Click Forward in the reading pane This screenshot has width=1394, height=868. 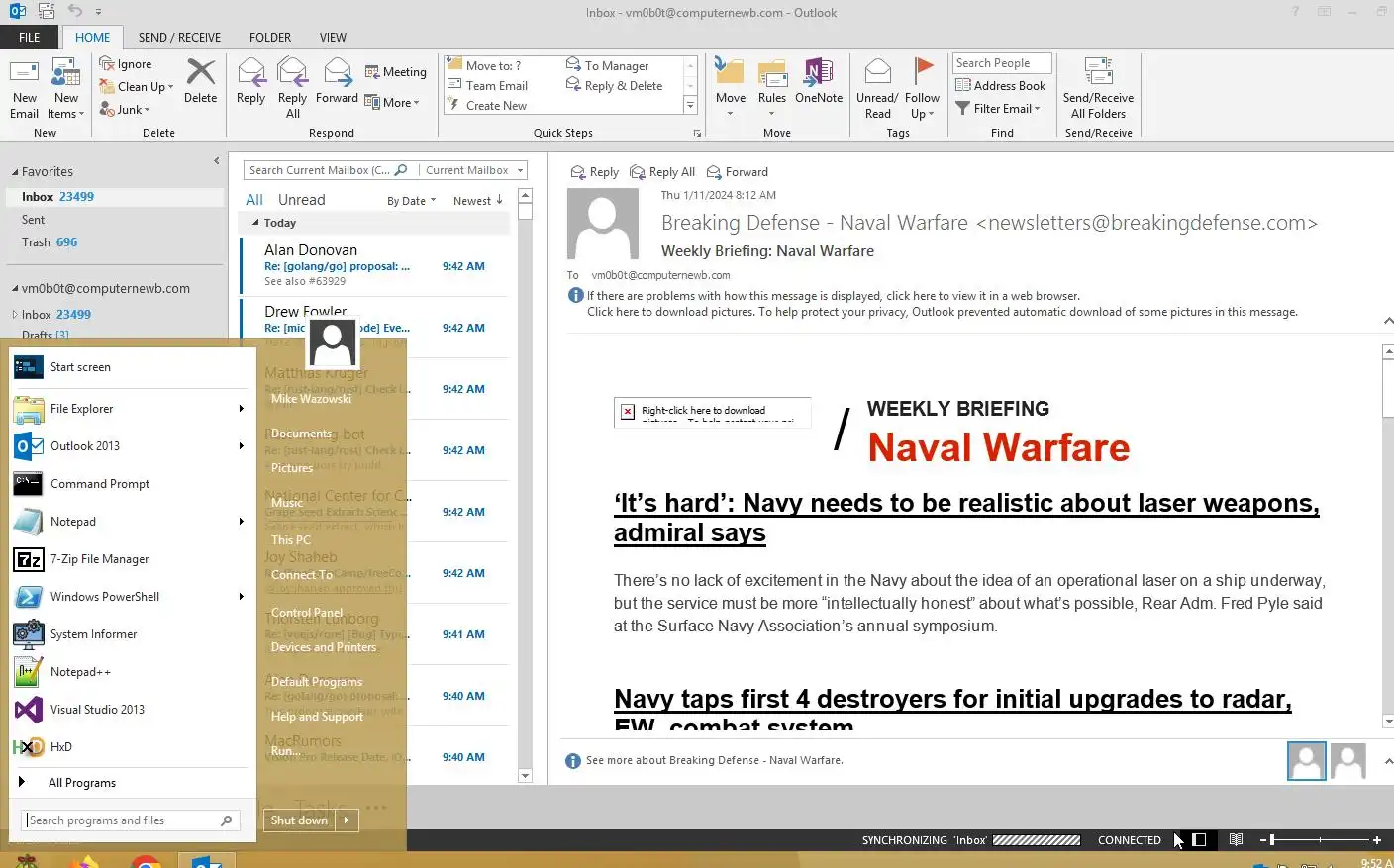point(738,172)
